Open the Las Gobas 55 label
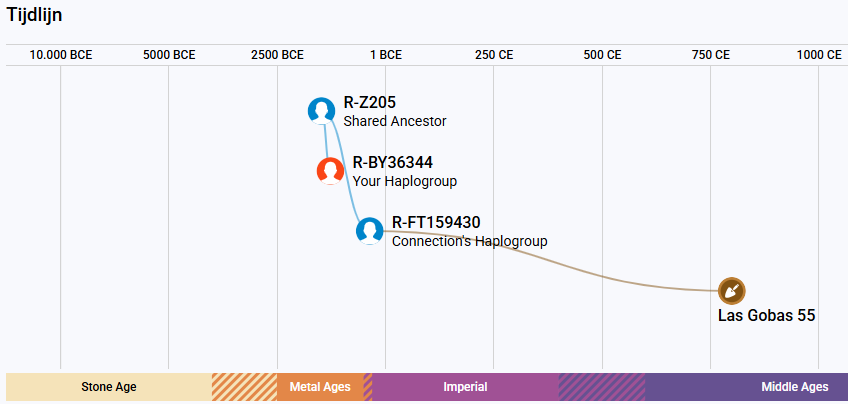The width and height of the screenshot is (848, 404). (766, 315)
